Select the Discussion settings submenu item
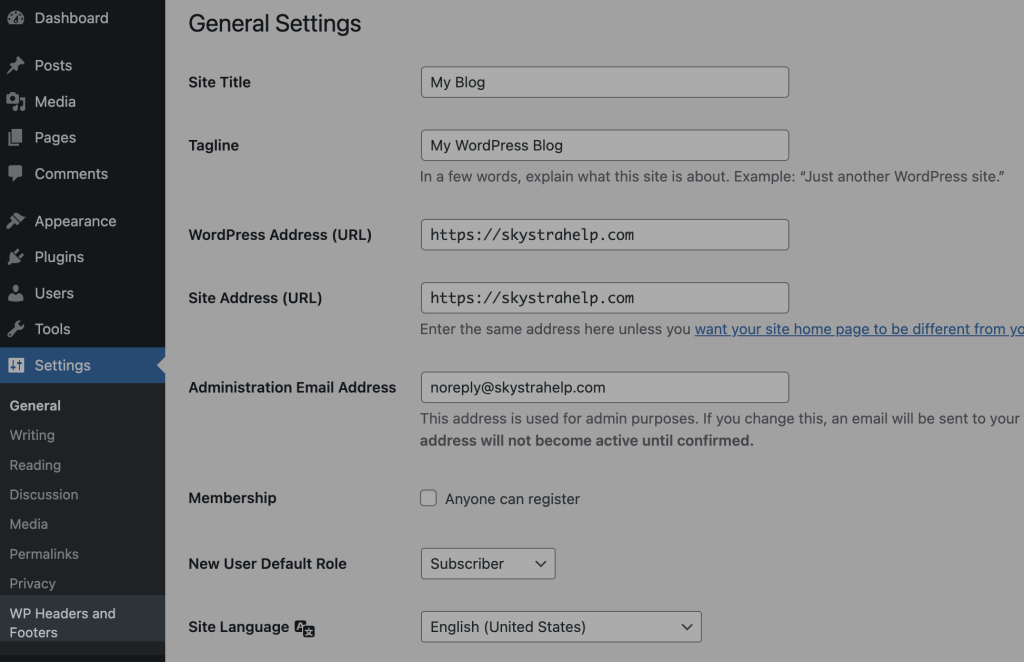This screenshot has height=662, width=1024. tap(44, 494)
